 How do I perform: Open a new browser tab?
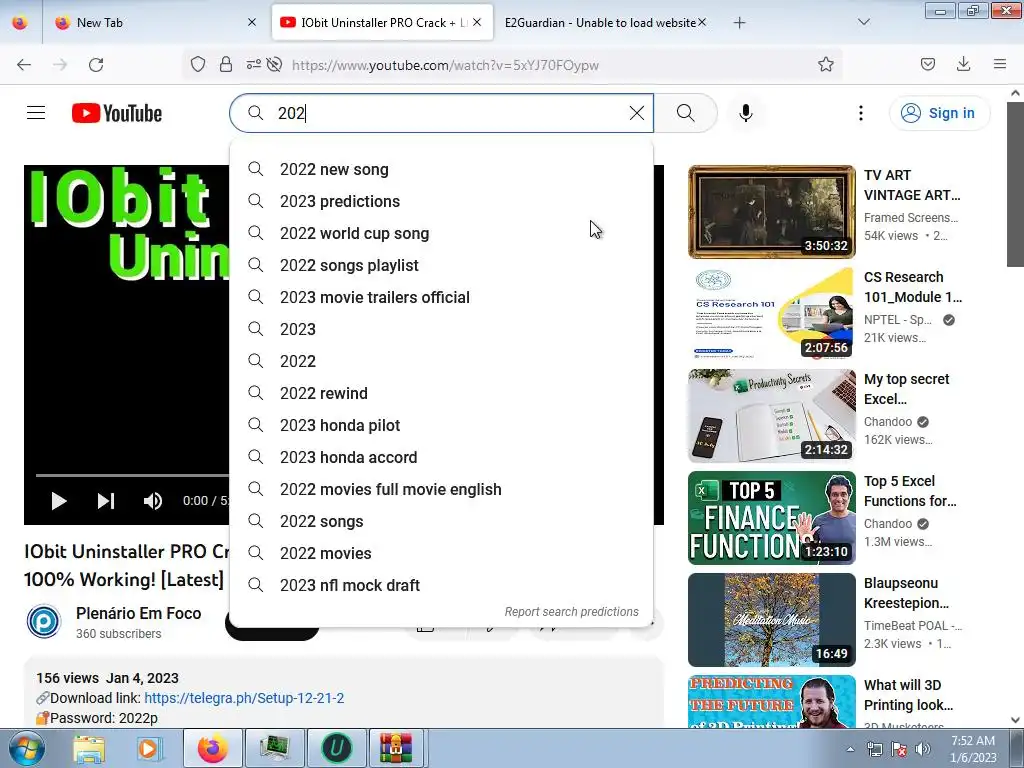[739, 23]
